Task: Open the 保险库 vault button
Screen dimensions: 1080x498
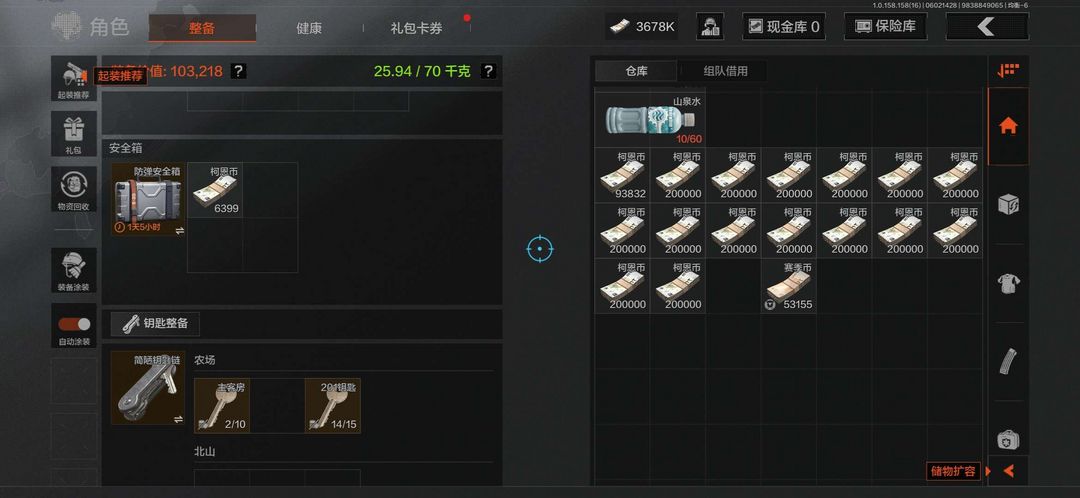Action: click(885, 27)
